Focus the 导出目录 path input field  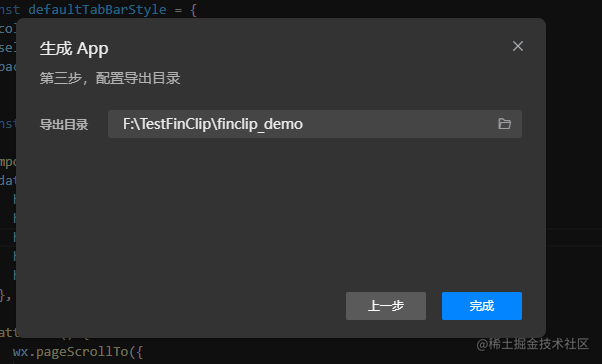click(x=314, y=124)
